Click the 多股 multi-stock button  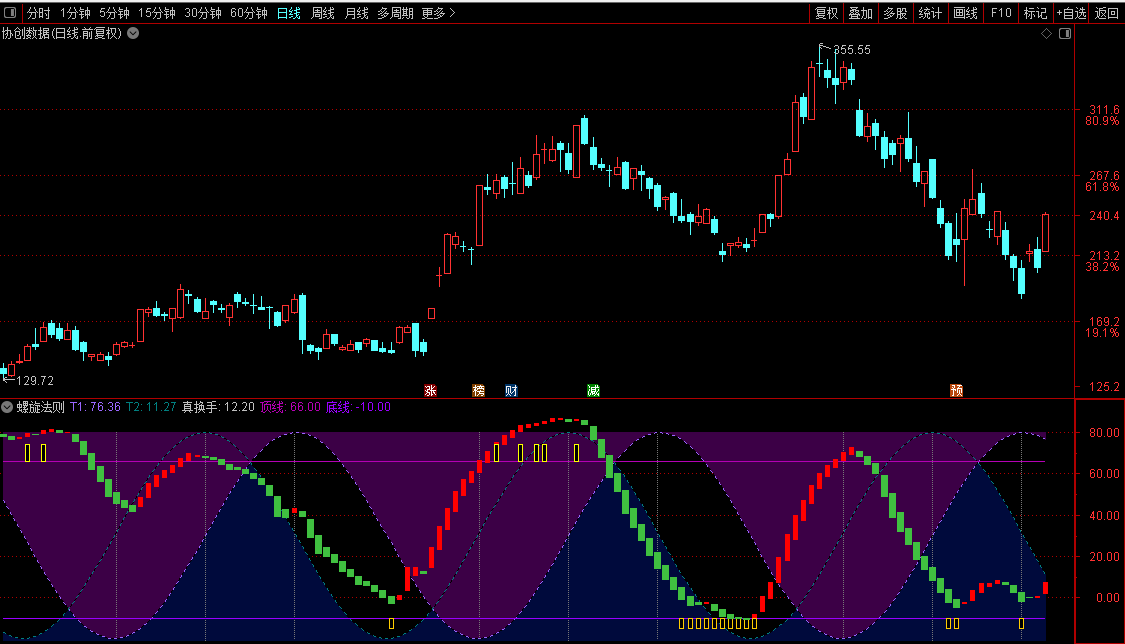coord(895,13)
